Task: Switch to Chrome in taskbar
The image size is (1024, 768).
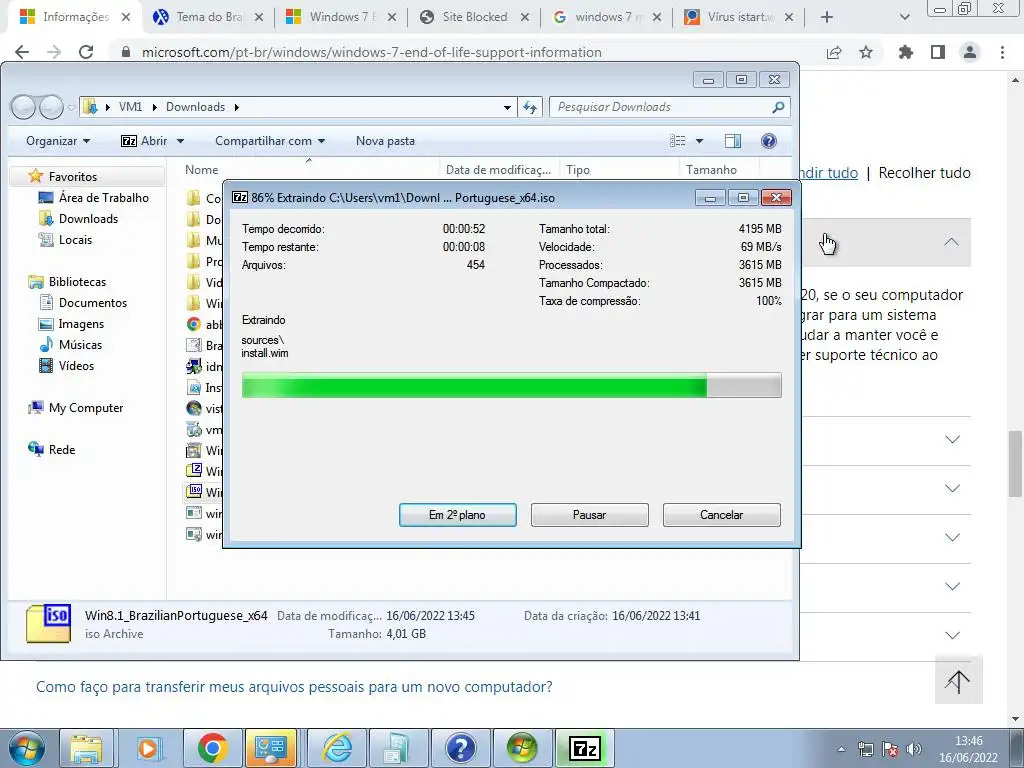Action: pos(212,748)
